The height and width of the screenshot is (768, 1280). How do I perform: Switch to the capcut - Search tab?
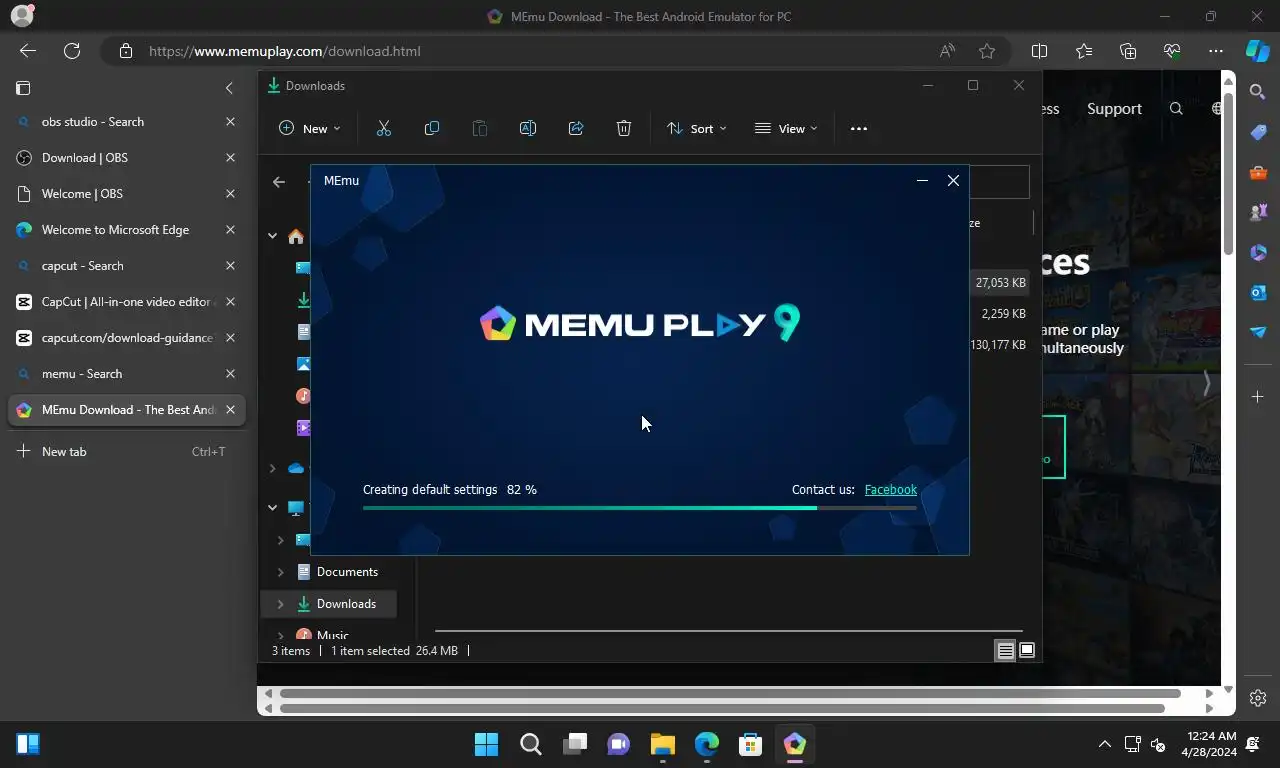(126, 266)
